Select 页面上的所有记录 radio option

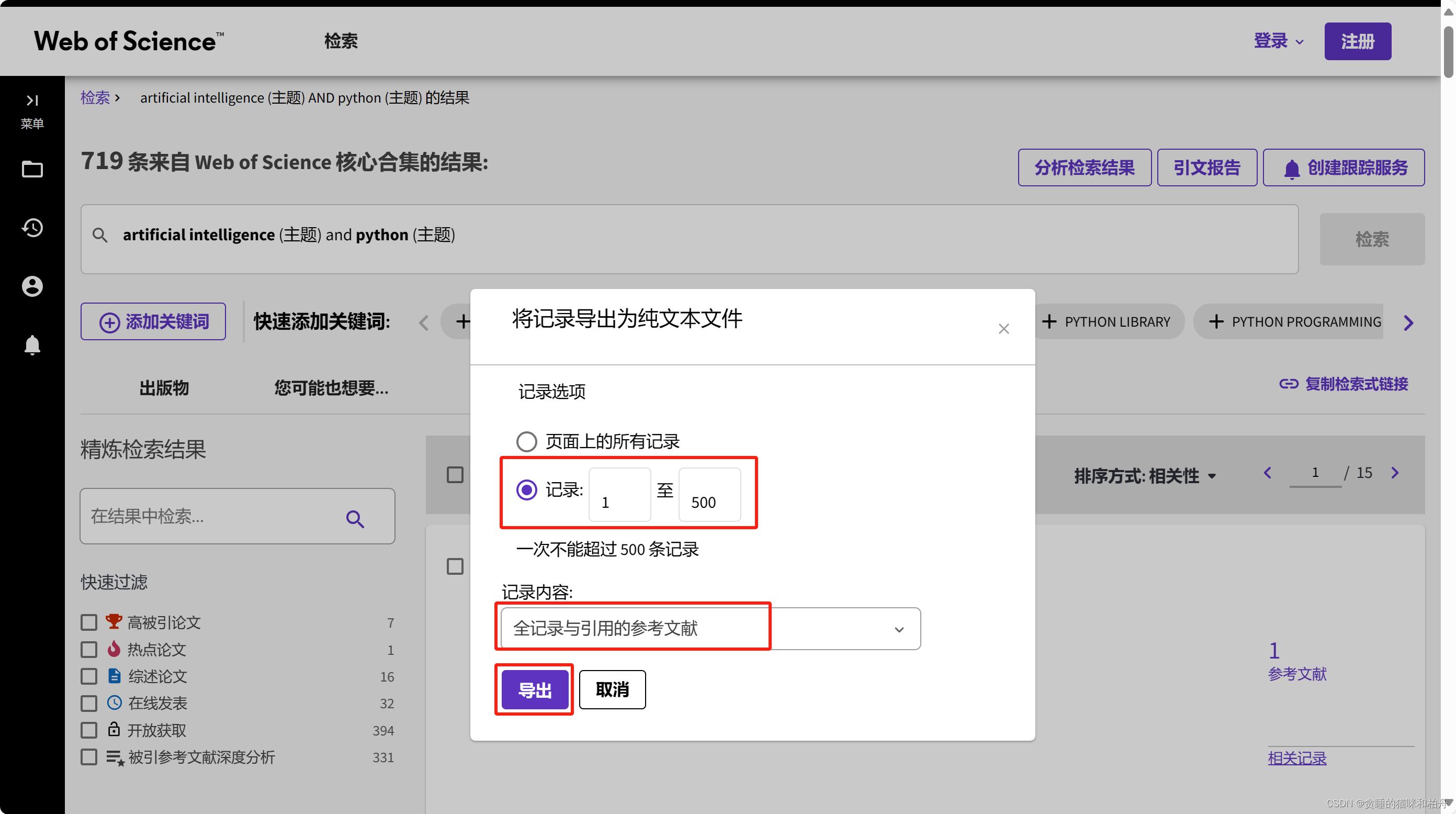pos(526,442)
